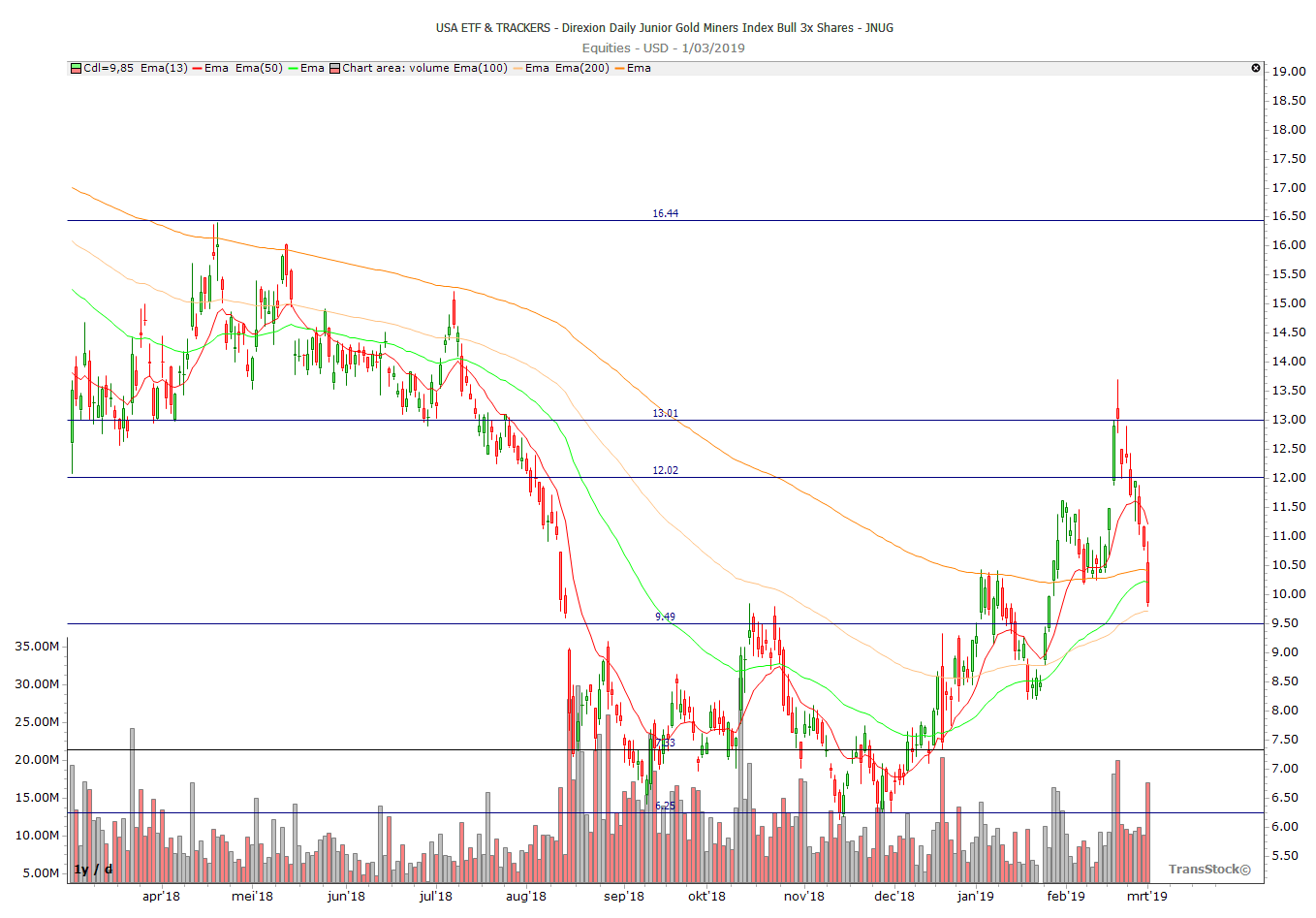Click the dark orange Ema(200) line swatch
The image size is (1316, 918).
[x=619, y=68]
